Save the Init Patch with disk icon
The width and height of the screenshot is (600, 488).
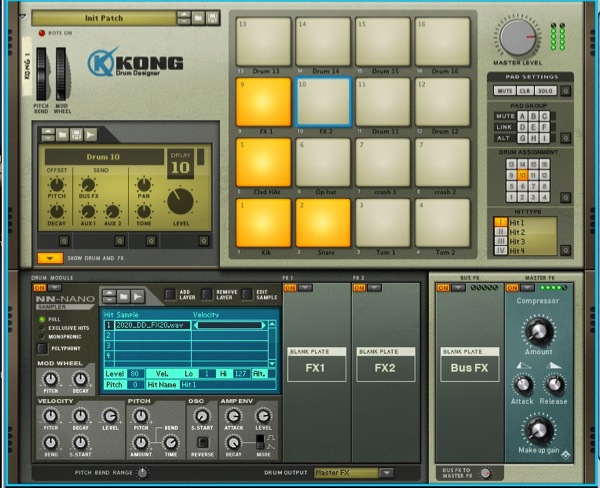click(x=212, y=18)
